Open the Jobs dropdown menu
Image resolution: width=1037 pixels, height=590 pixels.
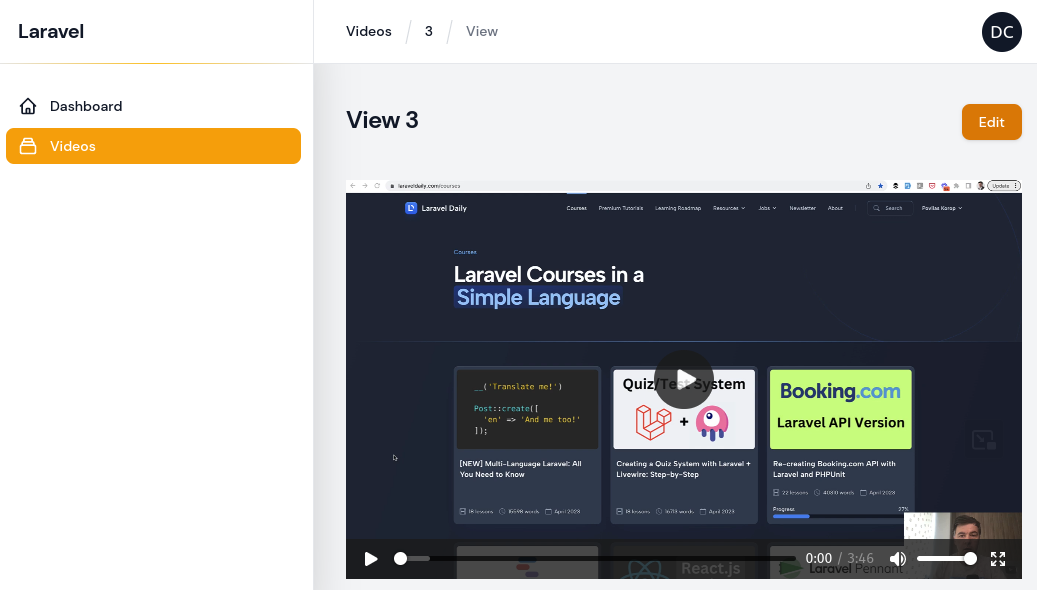coord(766,208)
